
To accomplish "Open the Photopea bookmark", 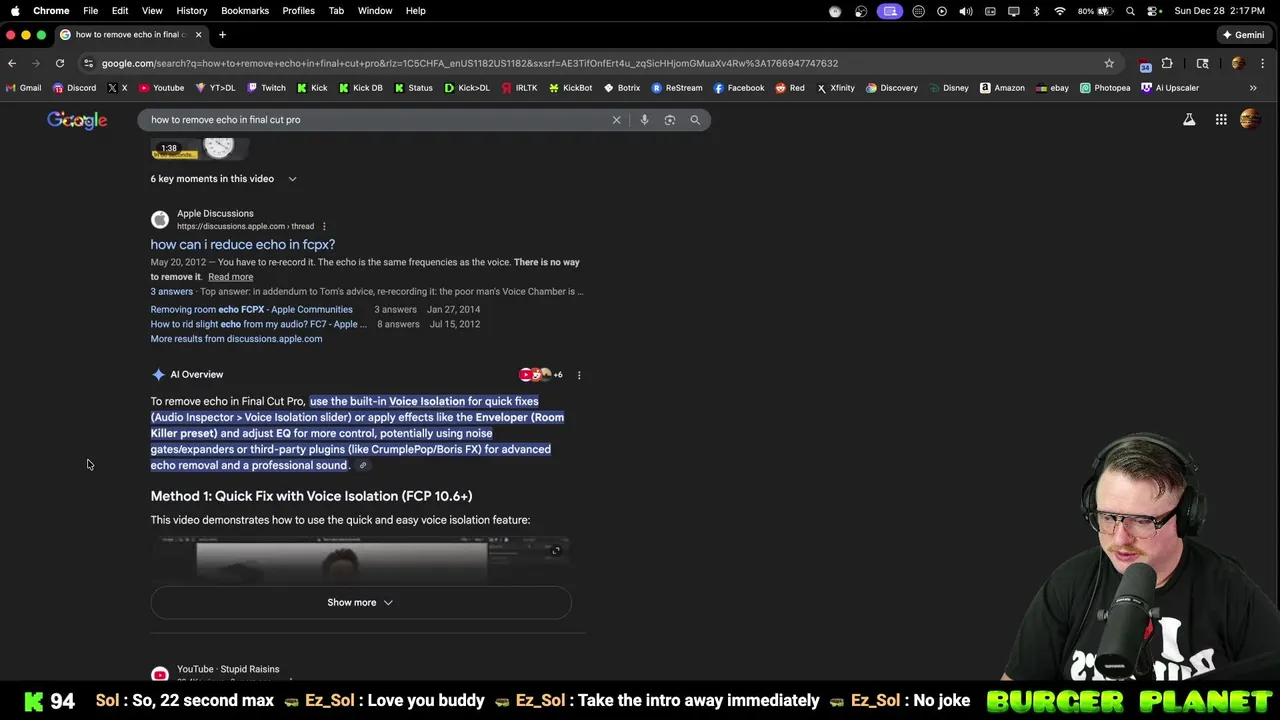I will (x=1105, y=88).
